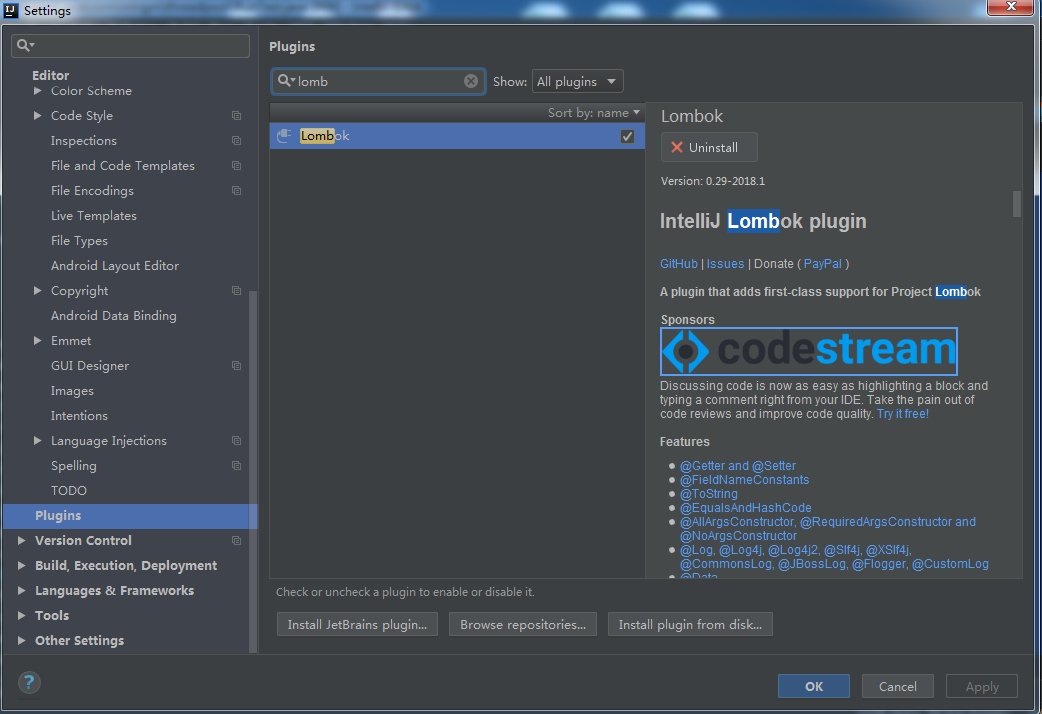Expand the Other Settings section

click(22, 640)
